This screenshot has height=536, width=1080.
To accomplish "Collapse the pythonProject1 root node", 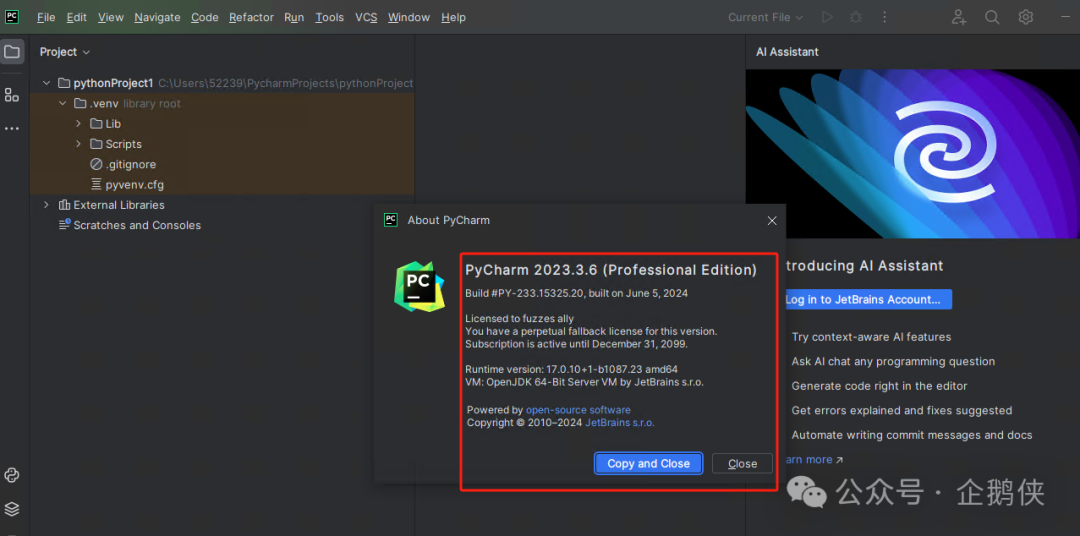I will click(x=46, y=83).
